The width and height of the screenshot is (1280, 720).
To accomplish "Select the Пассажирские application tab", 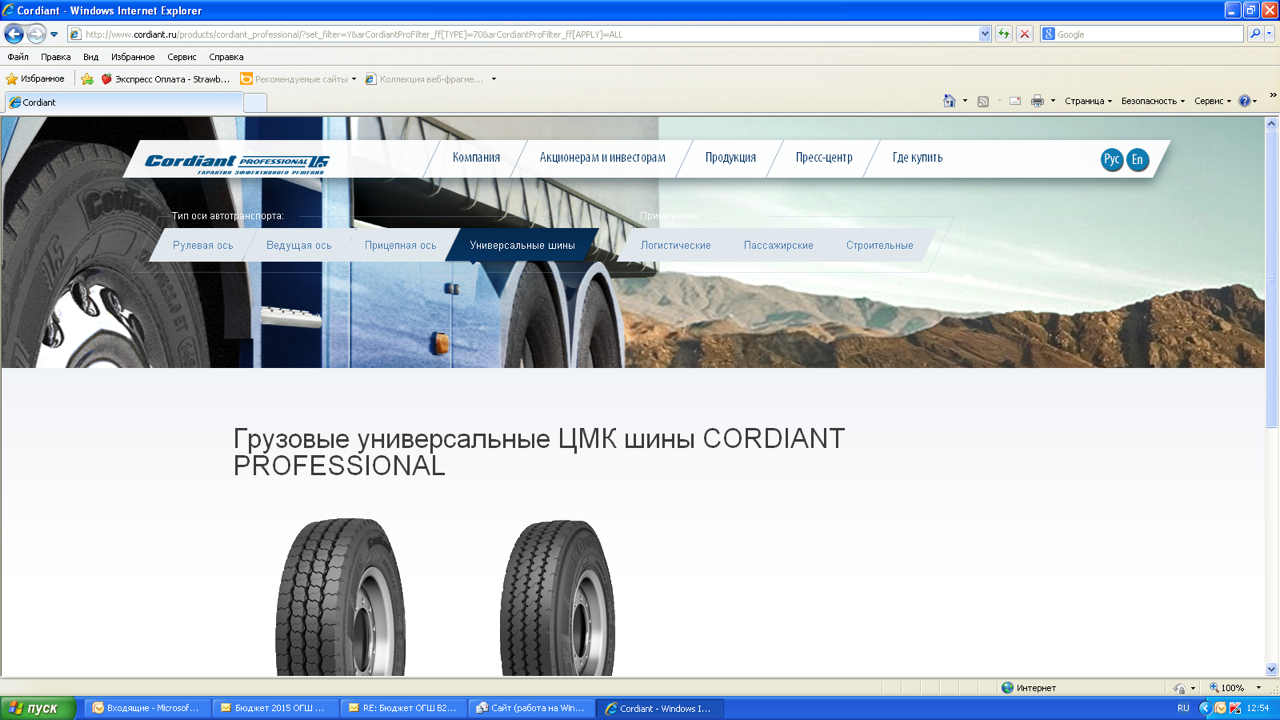I will click(778, 245).
